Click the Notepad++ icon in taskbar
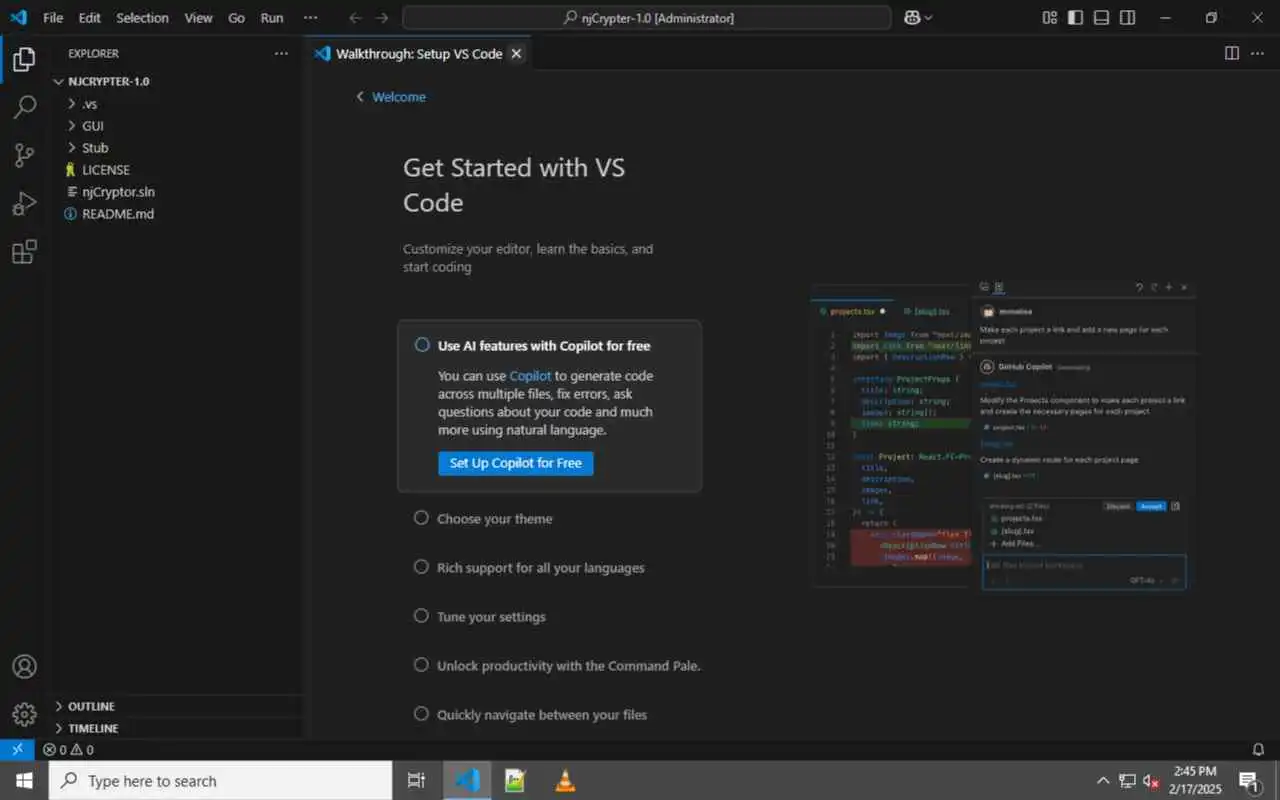This screenshot has height=800, width=1280. point(515,781)
